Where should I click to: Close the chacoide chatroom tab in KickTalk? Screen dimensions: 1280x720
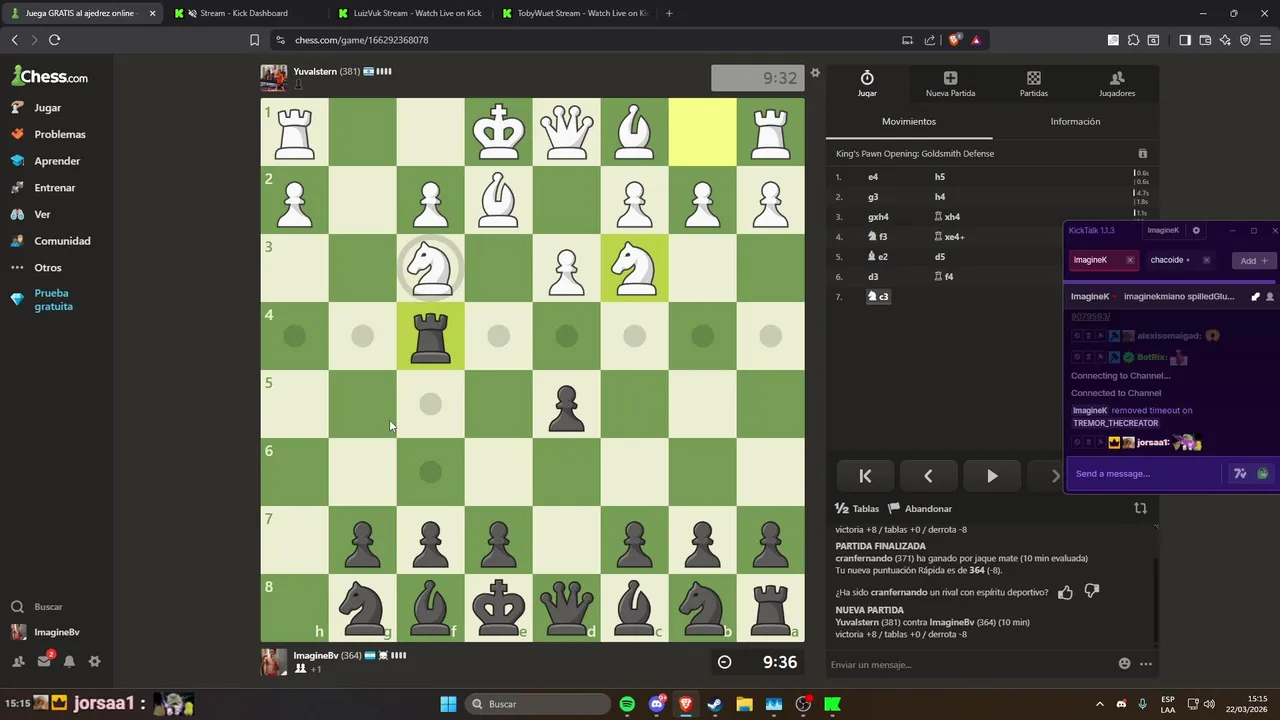pyautogui.click(x=1206, y=260)
